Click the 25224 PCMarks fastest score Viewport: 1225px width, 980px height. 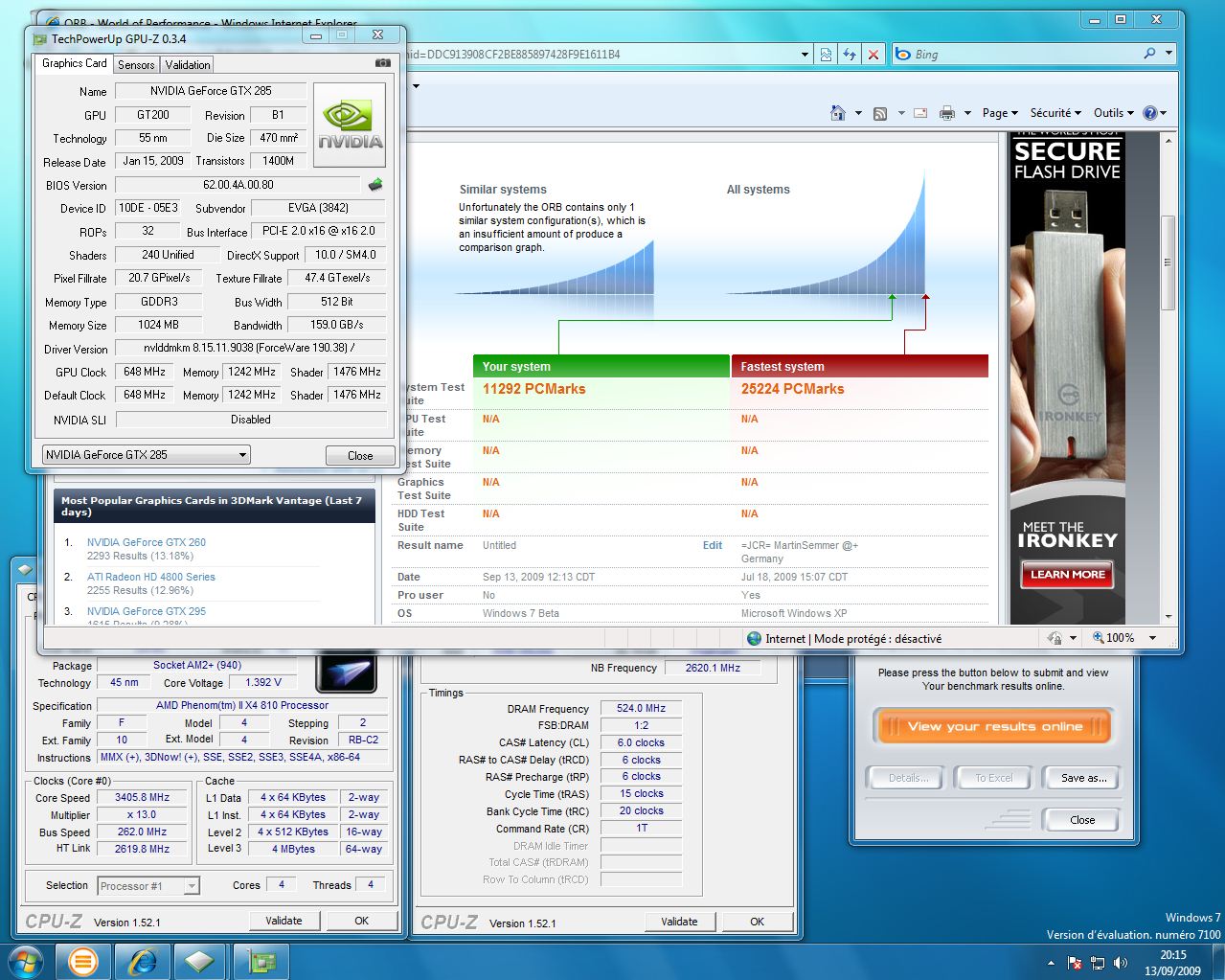click(793, 389)
